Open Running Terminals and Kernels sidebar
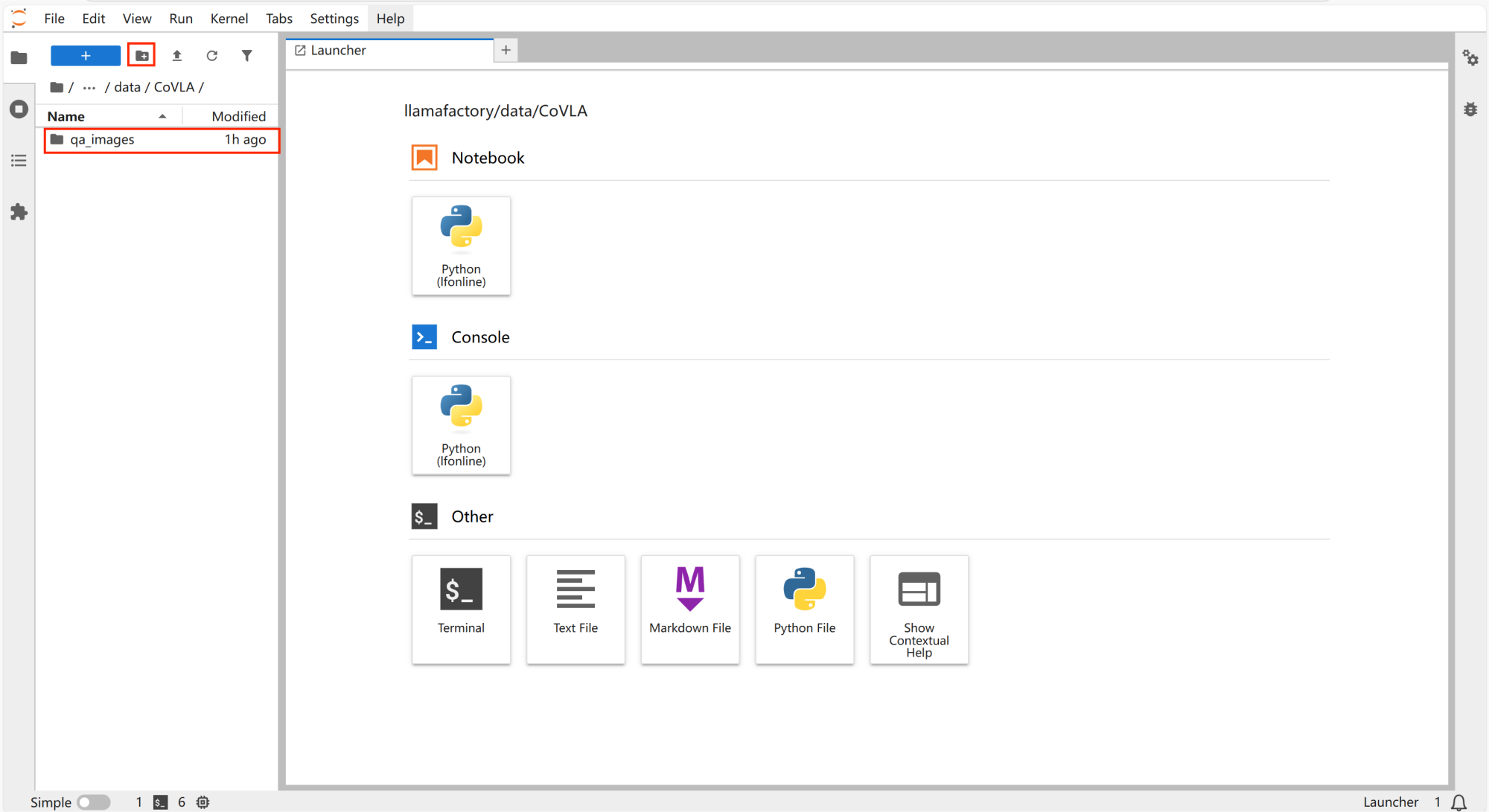The image size is (1489, 812). point(19,109)
